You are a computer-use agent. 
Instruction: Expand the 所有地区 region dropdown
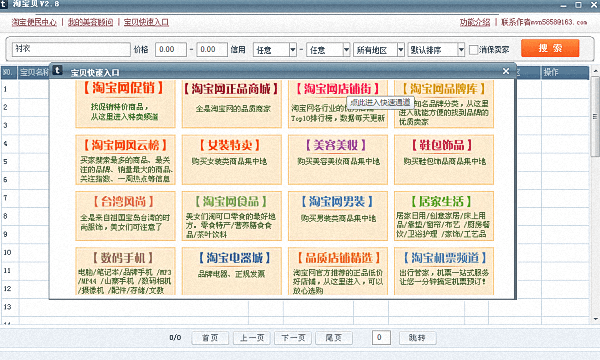[378, 50]
